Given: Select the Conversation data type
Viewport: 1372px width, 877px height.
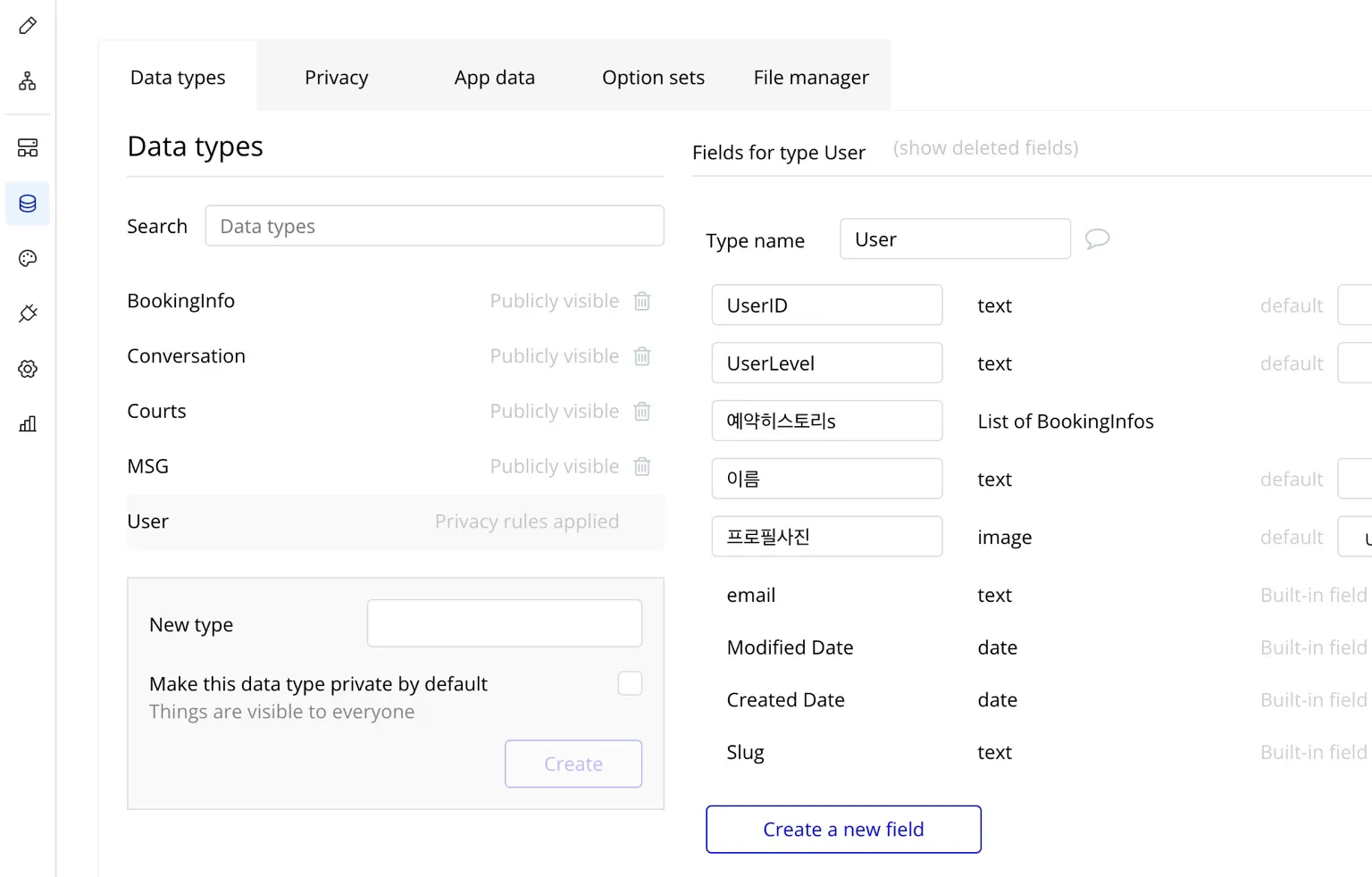Looking at the screenshot, I should pyautogui.click(x=186, y=356).
